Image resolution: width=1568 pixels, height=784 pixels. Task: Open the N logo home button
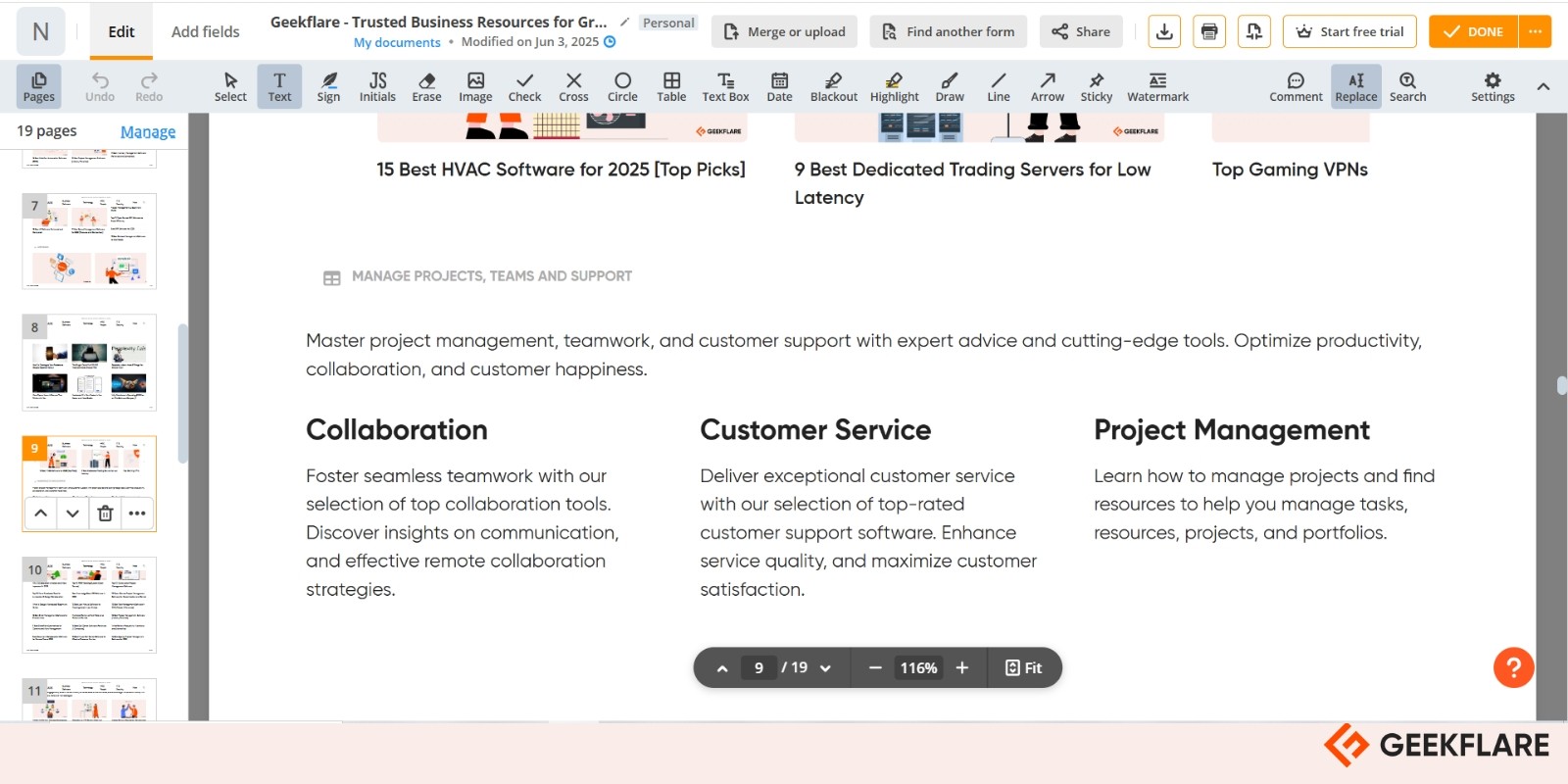click(x=41, y=31)
